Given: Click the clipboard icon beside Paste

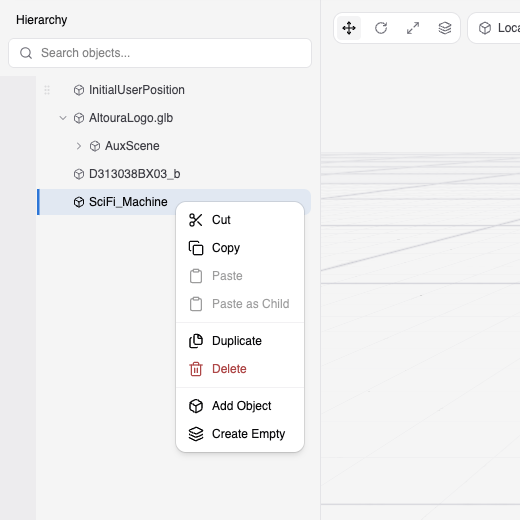Looking at the screenshot, I should [x=196, y=276].
